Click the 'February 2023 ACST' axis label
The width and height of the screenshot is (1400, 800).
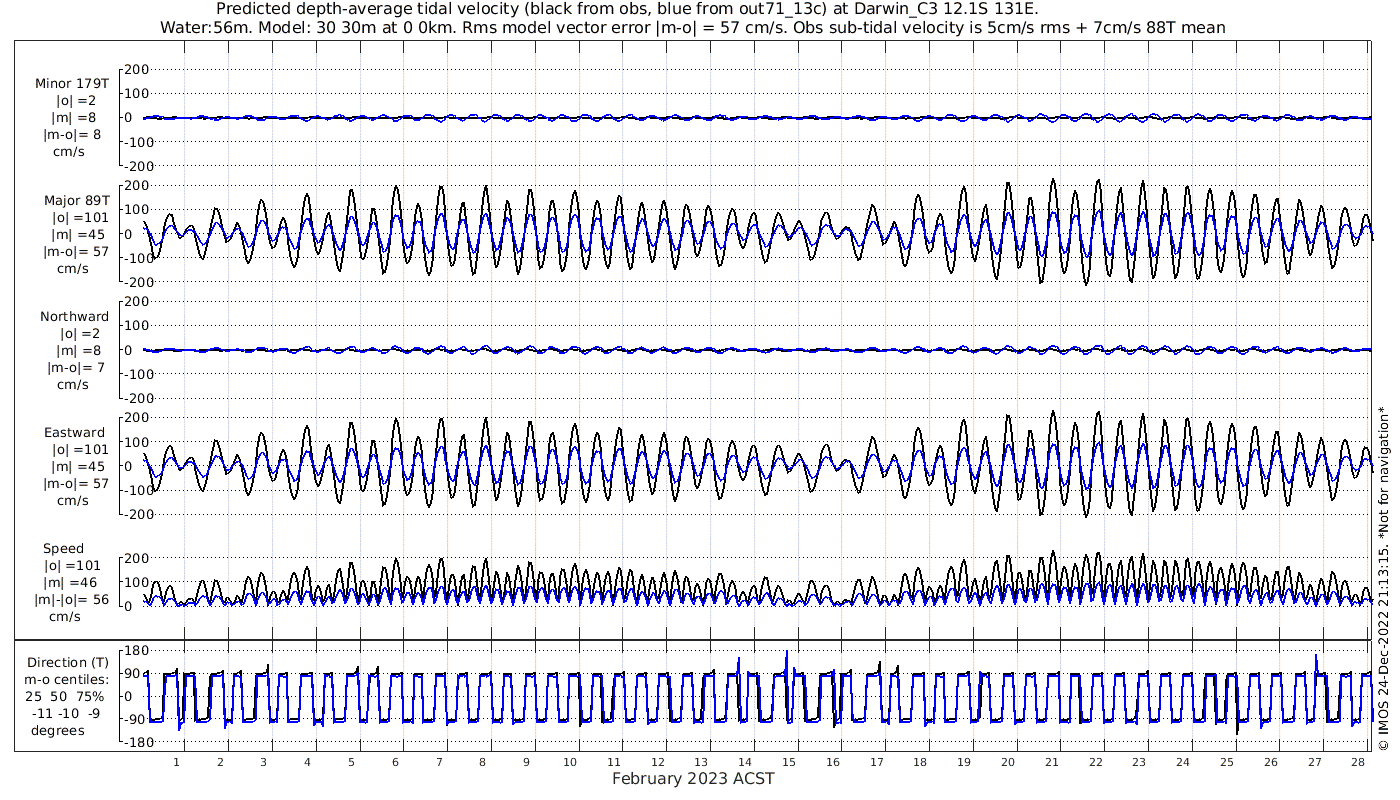tap(693, 779)
